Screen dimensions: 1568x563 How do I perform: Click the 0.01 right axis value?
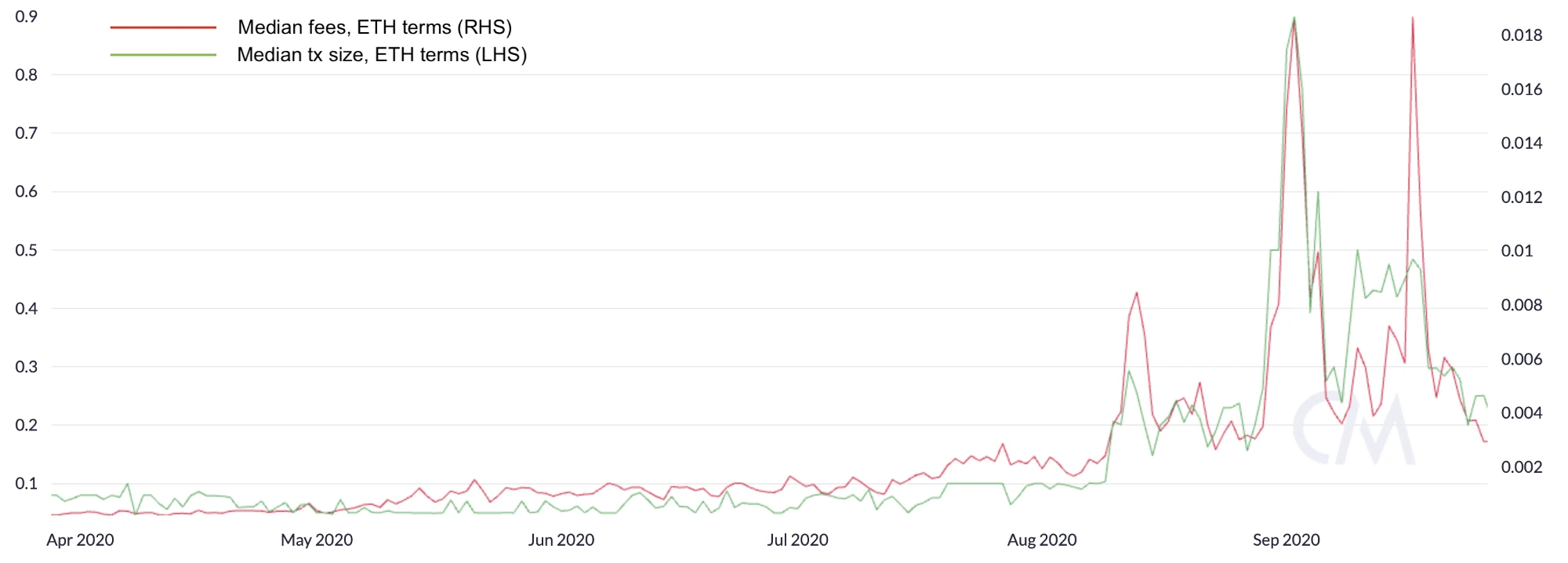[x=1517, y=251]
